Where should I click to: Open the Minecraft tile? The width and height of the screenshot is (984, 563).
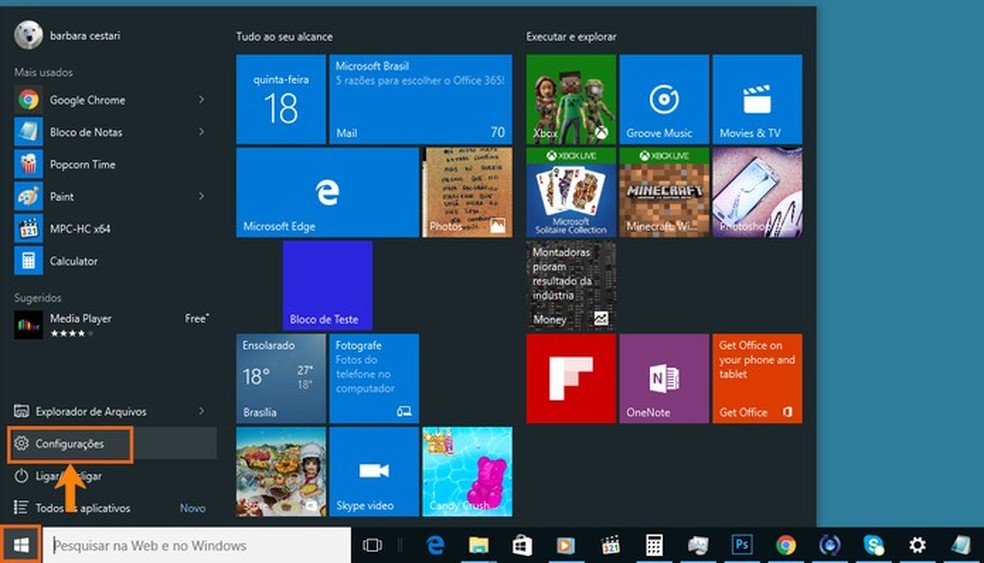point(664,192)
